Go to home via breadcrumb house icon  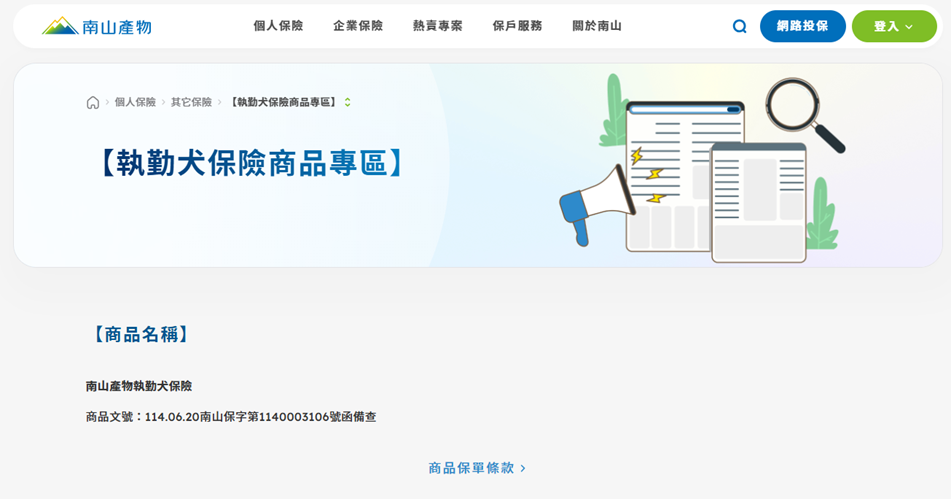coord(93,102)
